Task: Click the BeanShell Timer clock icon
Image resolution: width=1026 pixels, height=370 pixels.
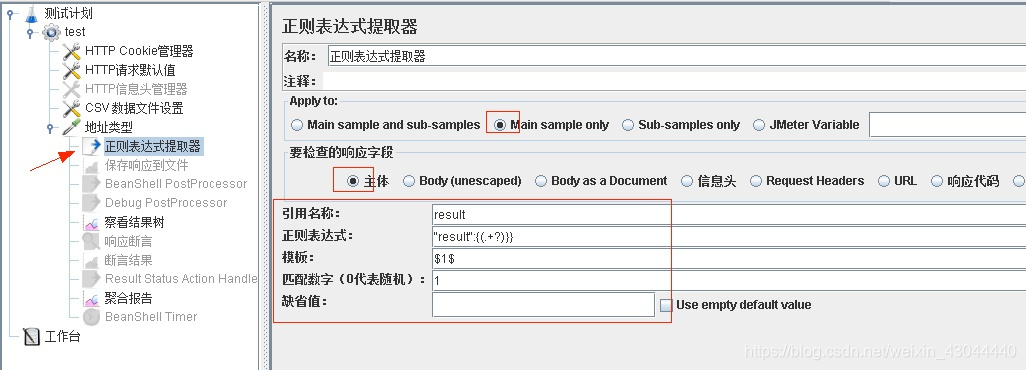Action: coord(92,318)
